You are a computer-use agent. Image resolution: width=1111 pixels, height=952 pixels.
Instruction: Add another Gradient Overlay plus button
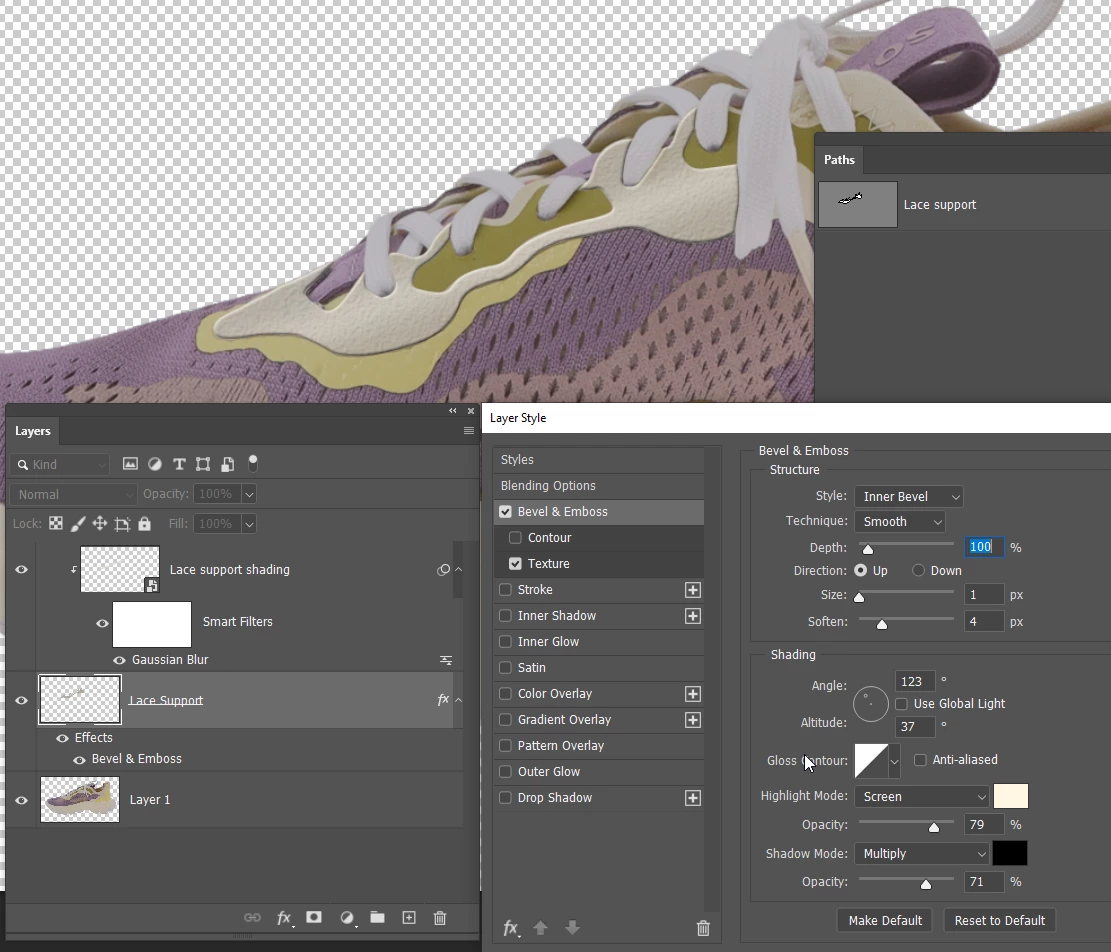(693, 720)
